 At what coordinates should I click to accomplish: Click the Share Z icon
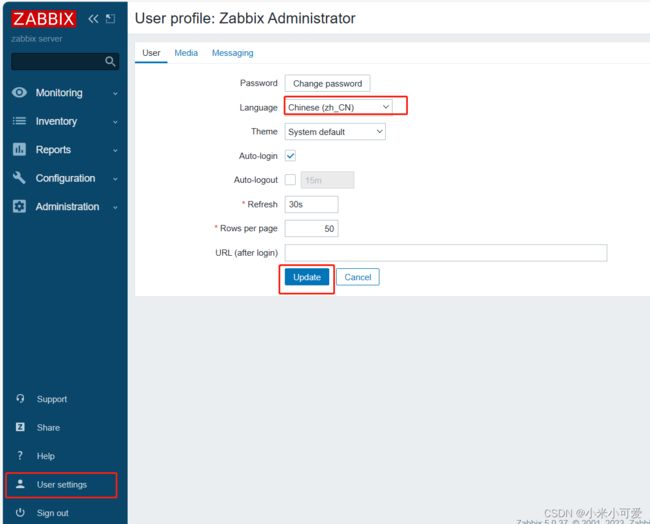[20, 427]
